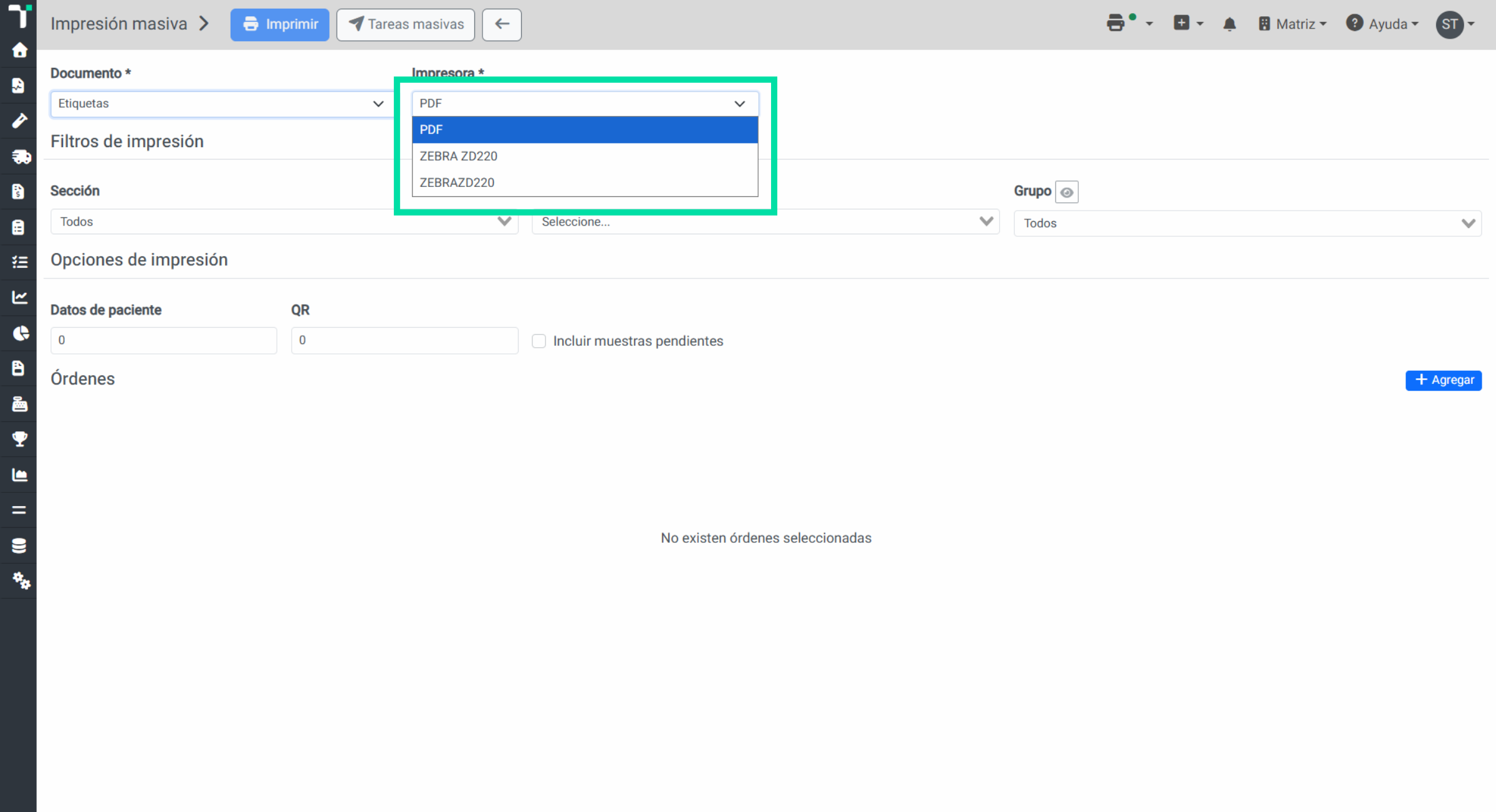The image size is (1496, 812).
Task: Click the Impresión masiva breadcrumb title
Action: 118,24
